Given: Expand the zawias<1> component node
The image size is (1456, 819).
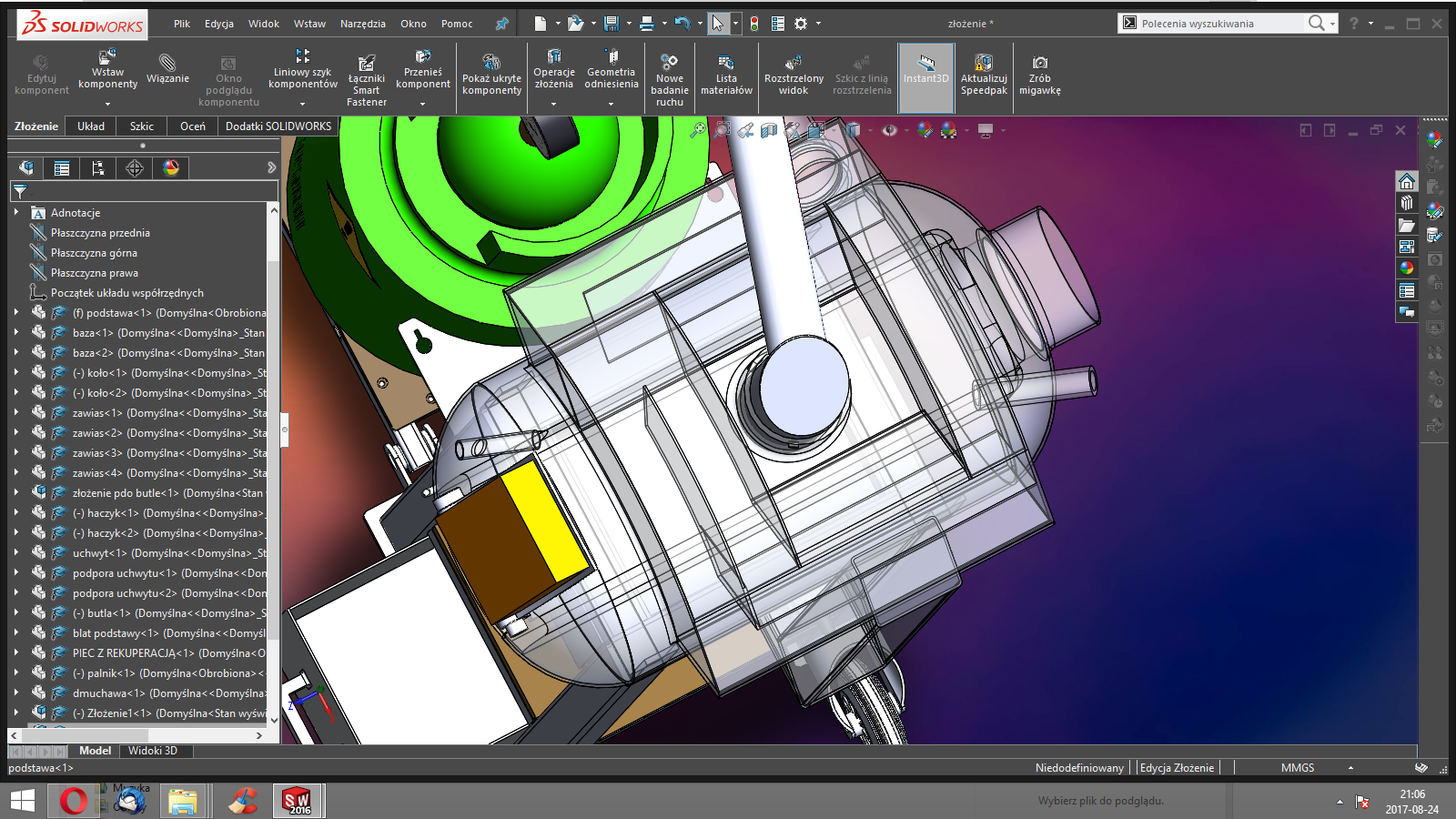Looking at the screenshot, I should click(x=16, y=412).
